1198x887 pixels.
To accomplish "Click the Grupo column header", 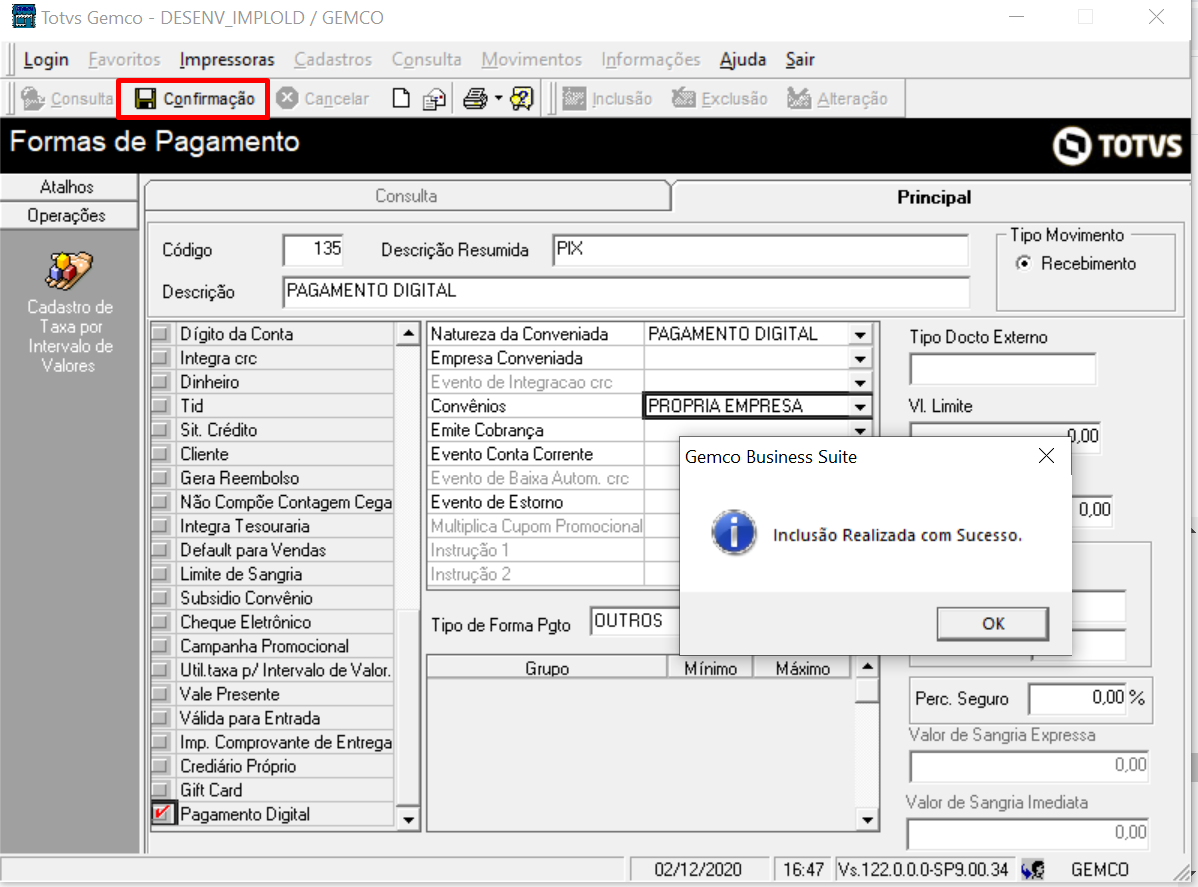I will 547,668.
